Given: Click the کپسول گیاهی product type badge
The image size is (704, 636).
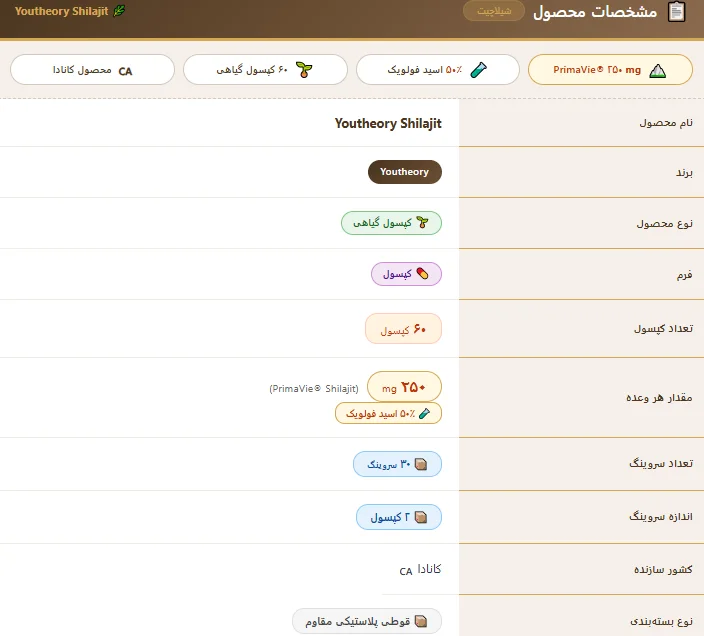Looking at the screenshot, I should (391, 223).
